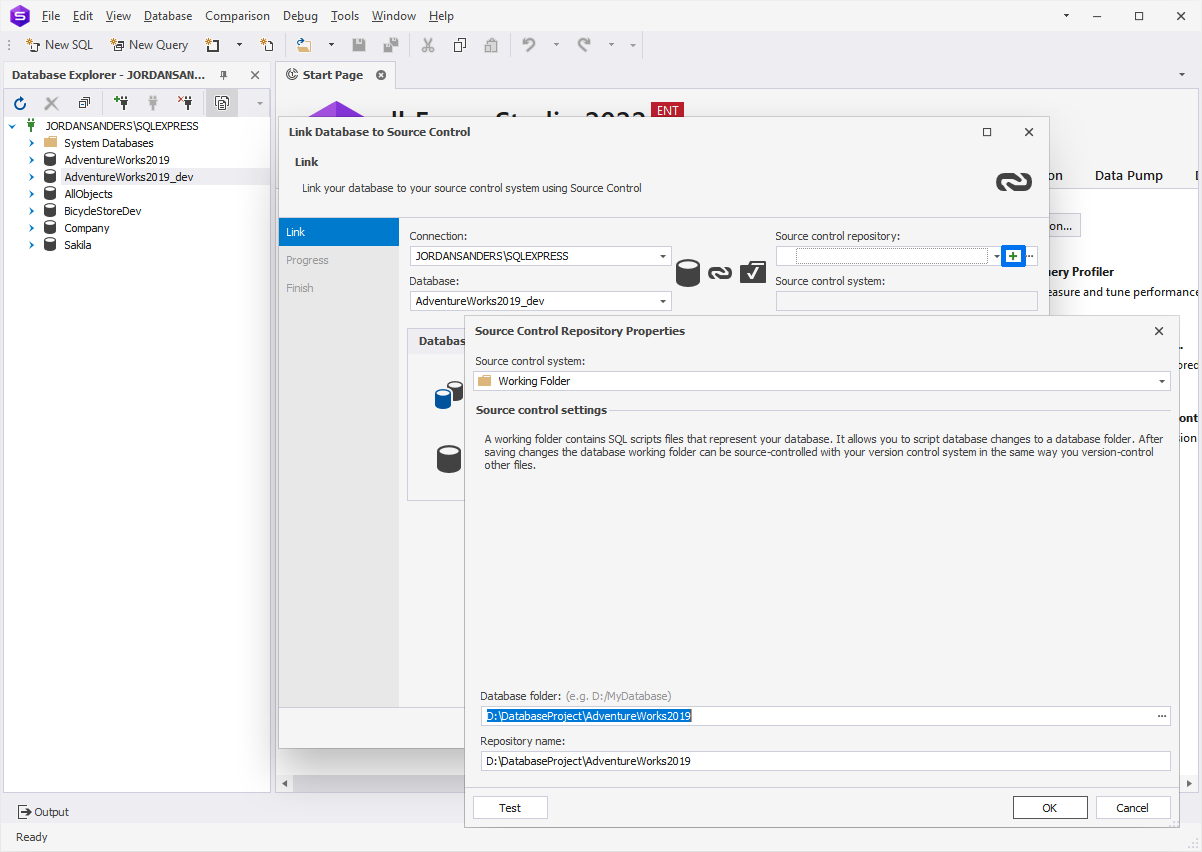Click the Save icon in the toolbar
Image resolution: width=1202 pixels, height=852 pixels.
(x=359, y=45)
